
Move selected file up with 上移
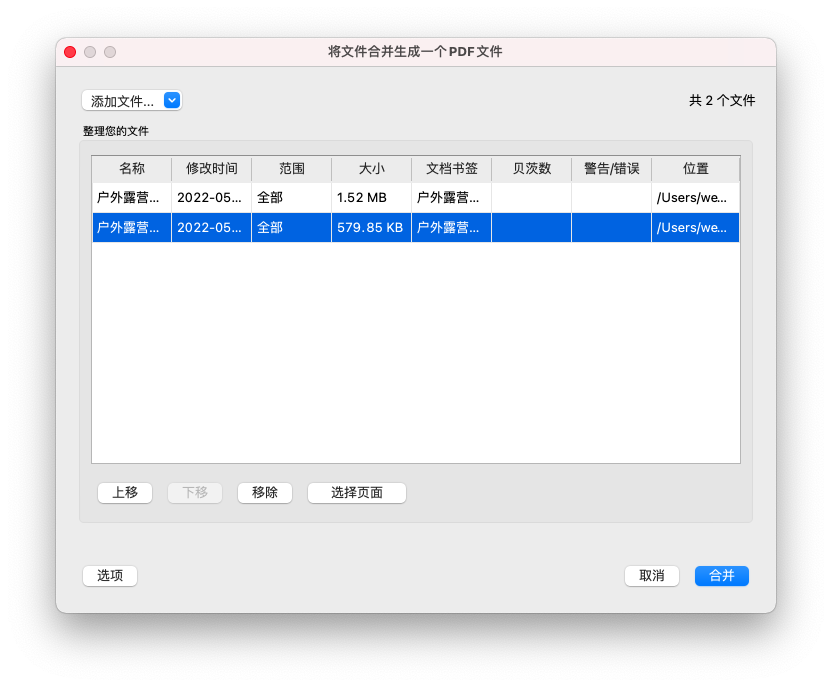pos(125,492)
